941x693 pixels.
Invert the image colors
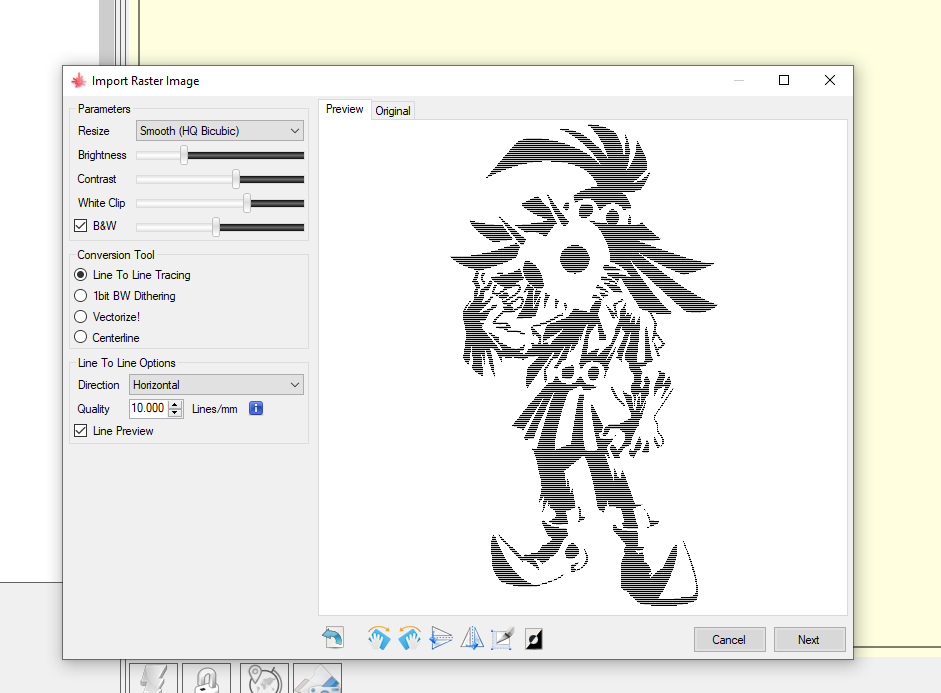point(534,638)
